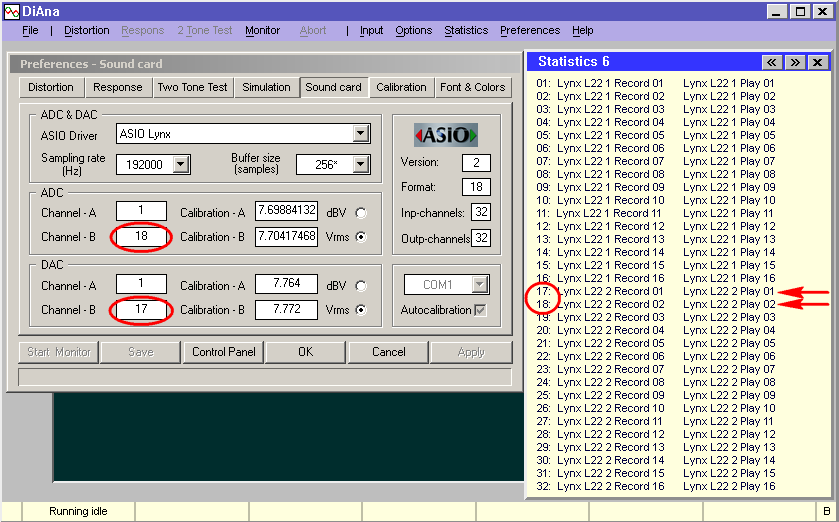Click the DiAna app icon in title bar

pos(11,11)
